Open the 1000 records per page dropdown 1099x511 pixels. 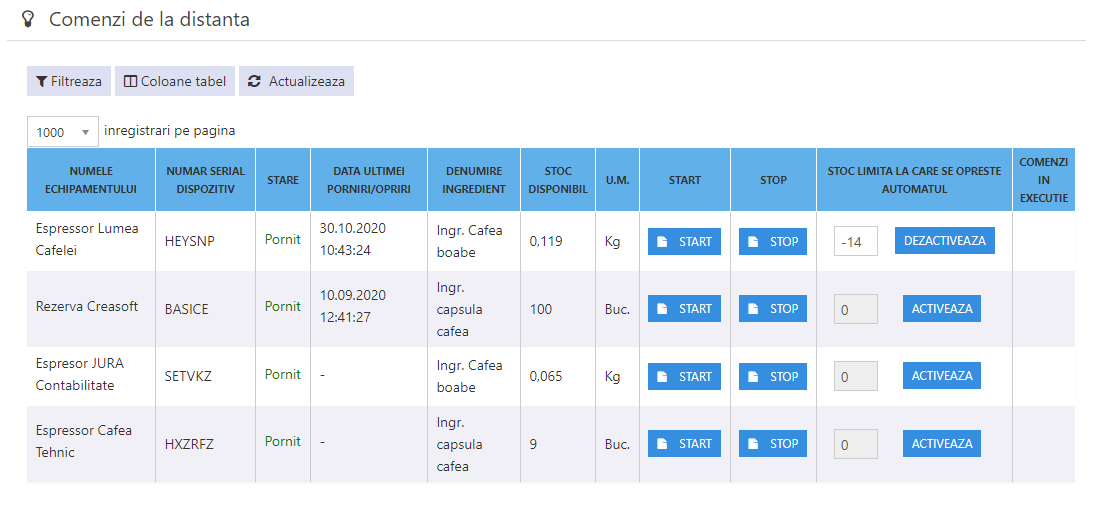62,132
